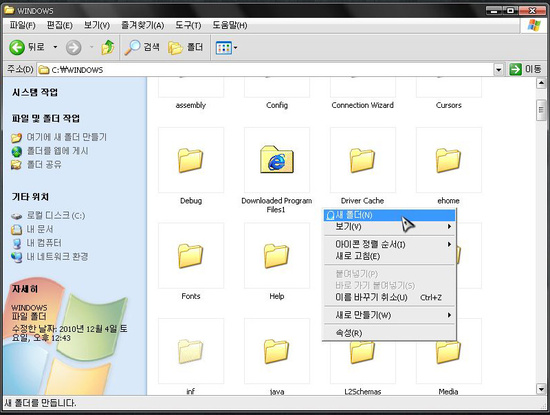
Task: Select the inf folder icon
Action: click(x=191, y=351)
